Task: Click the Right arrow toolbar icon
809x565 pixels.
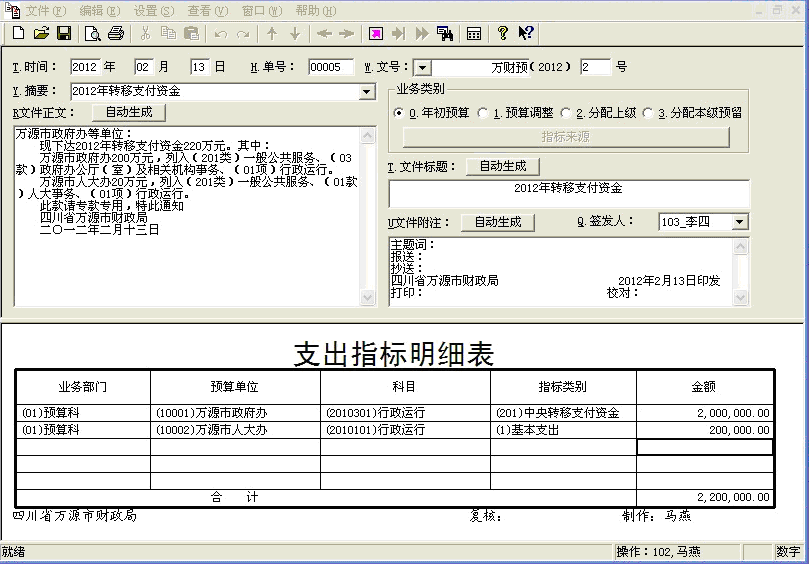Action: click(x=346, y=34)
